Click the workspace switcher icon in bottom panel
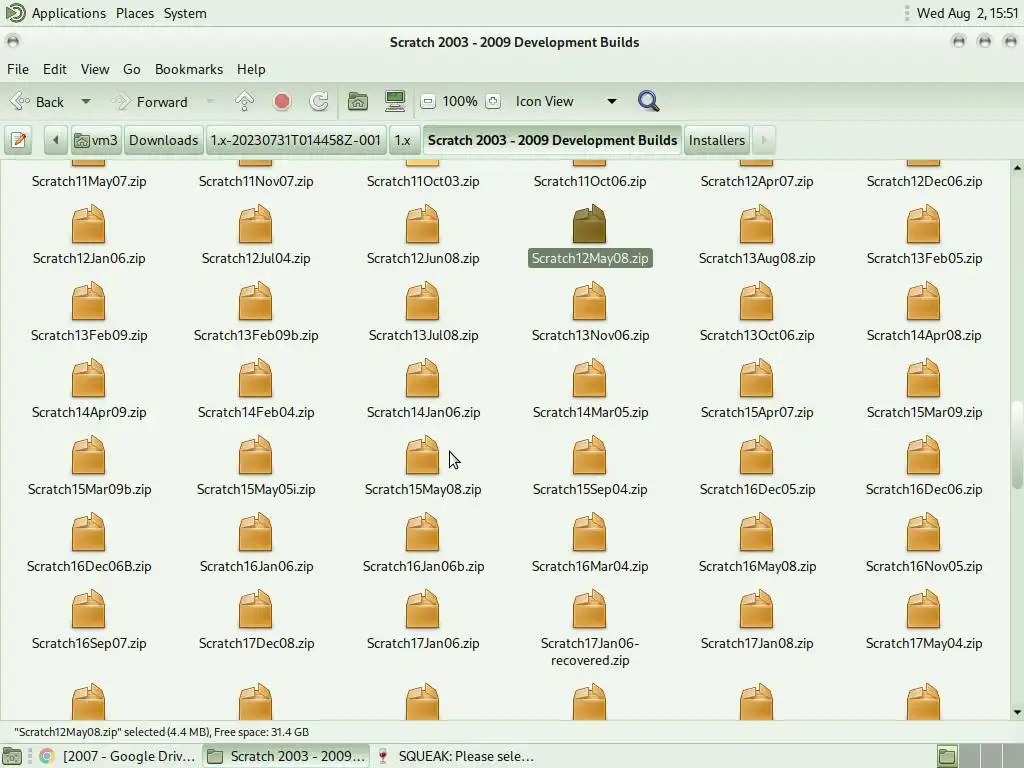1024x768 pixels. click(947, 756)
